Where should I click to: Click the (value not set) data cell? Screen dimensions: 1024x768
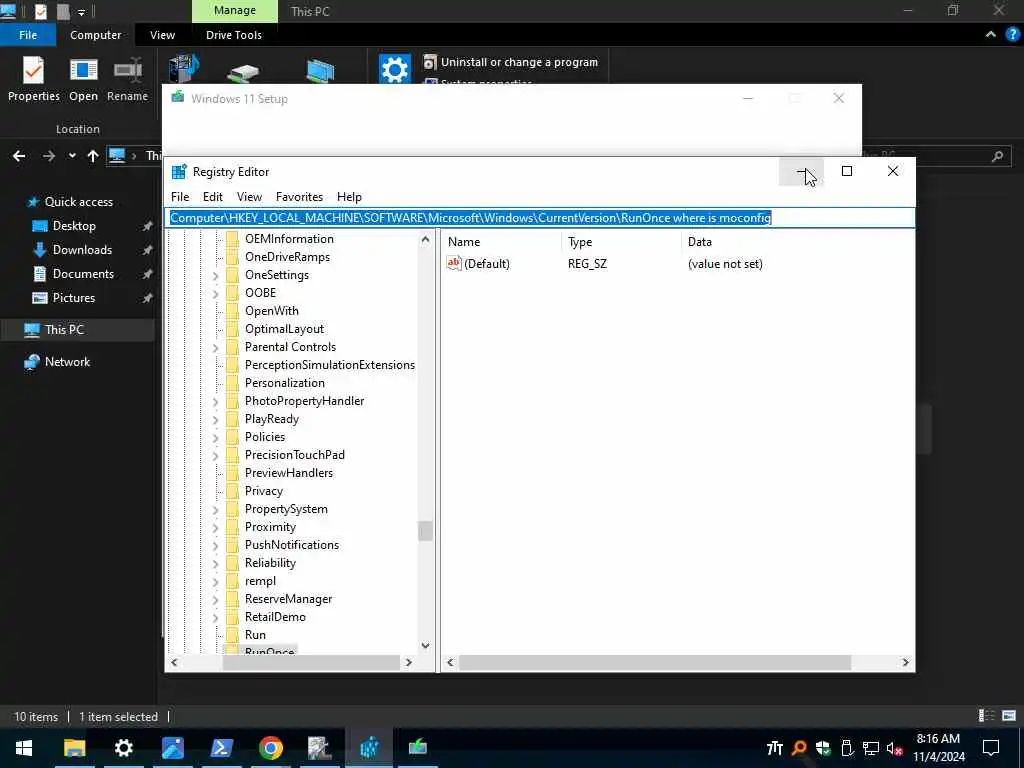coord(725,264)
